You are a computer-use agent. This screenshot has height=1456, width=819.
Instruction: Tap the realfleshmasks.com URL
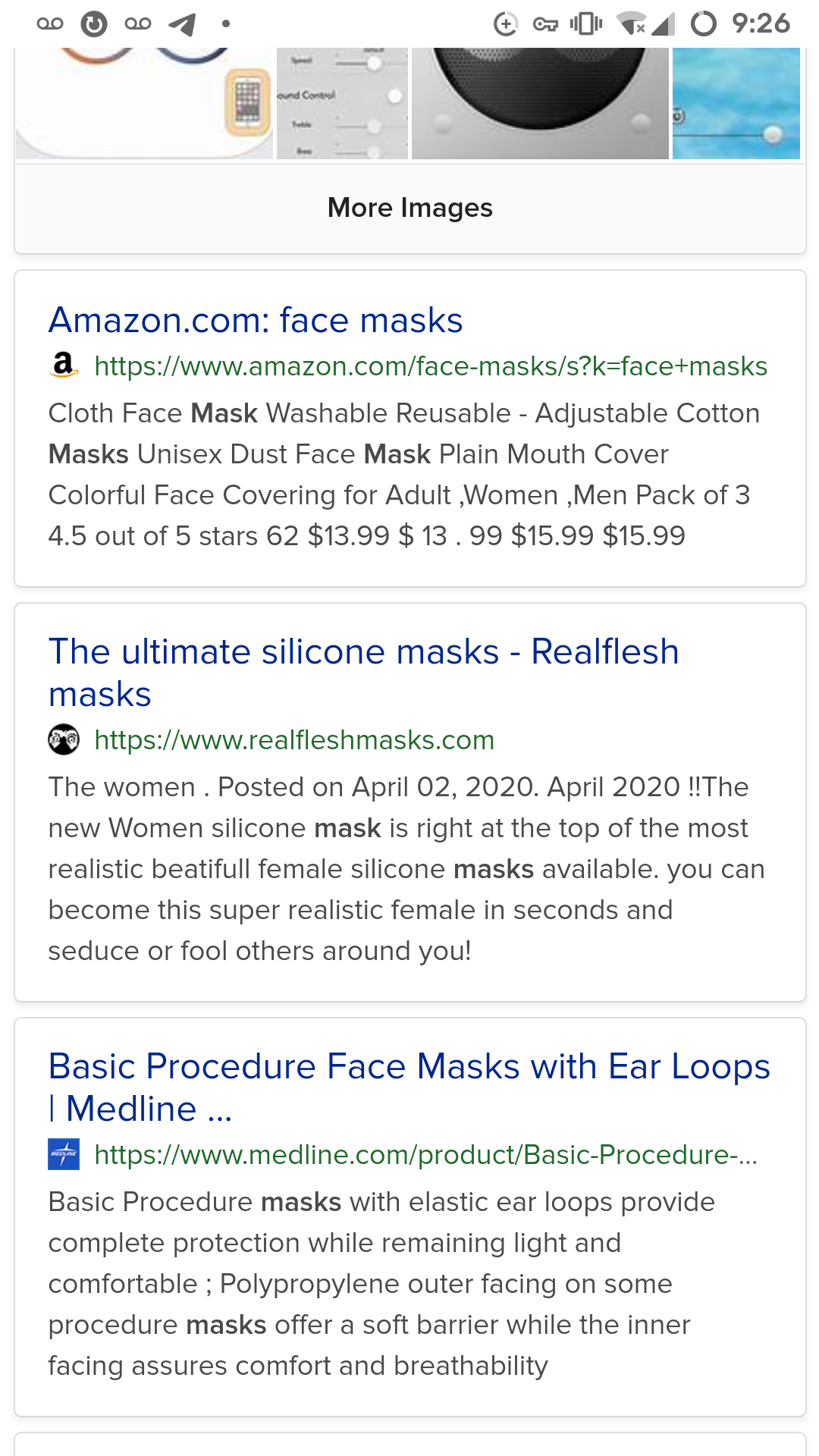tap(294, 740)
